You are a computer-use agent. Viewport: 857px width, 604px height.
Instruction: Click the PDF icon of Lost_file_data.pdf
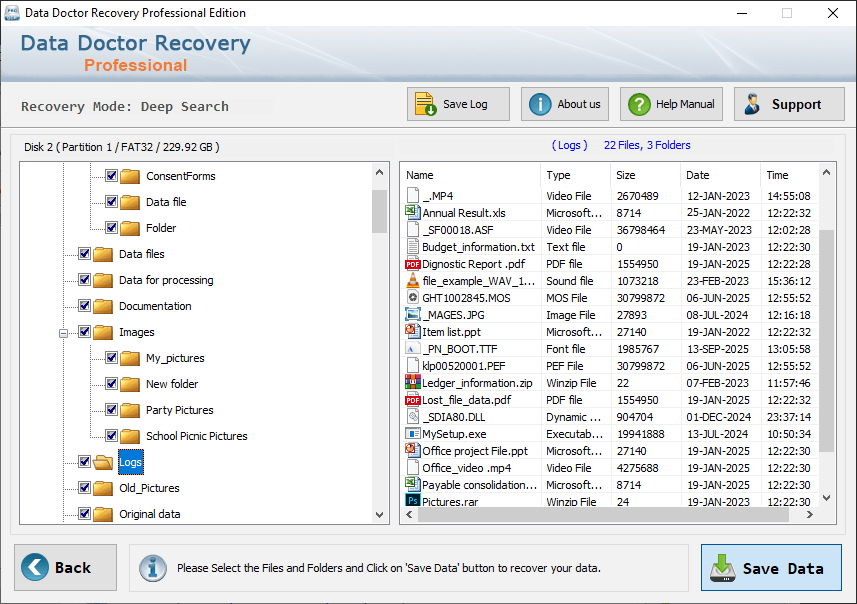[x=413, y=400]
